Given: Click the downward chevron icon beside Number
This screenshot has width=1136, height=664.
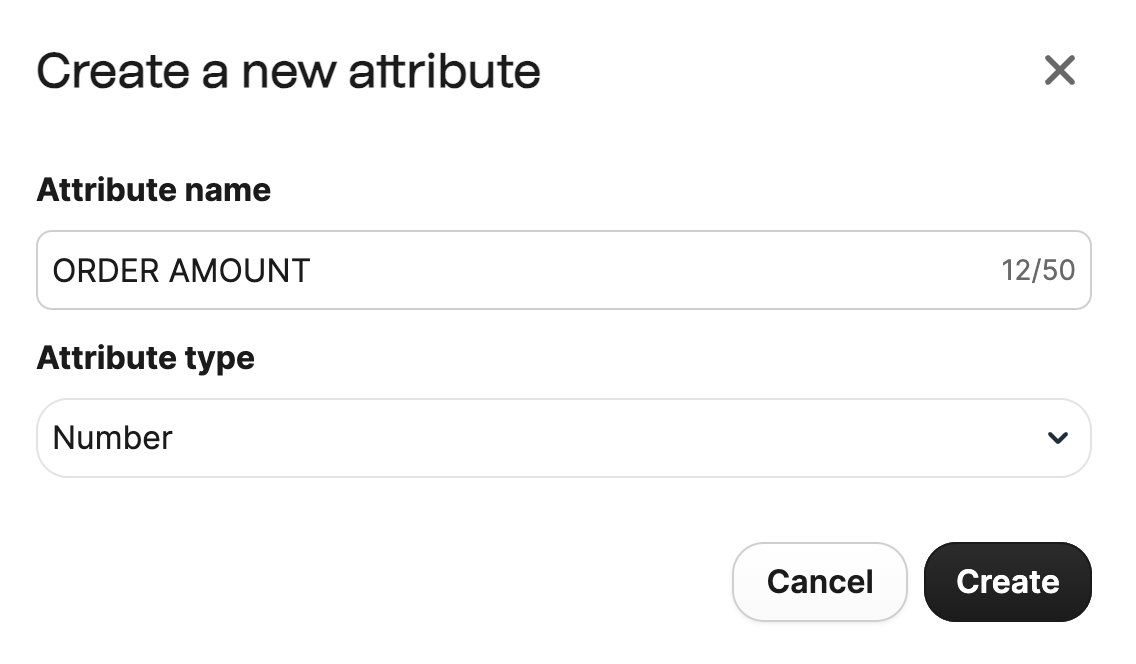Looking at the screenshot, I should 1057,438.
